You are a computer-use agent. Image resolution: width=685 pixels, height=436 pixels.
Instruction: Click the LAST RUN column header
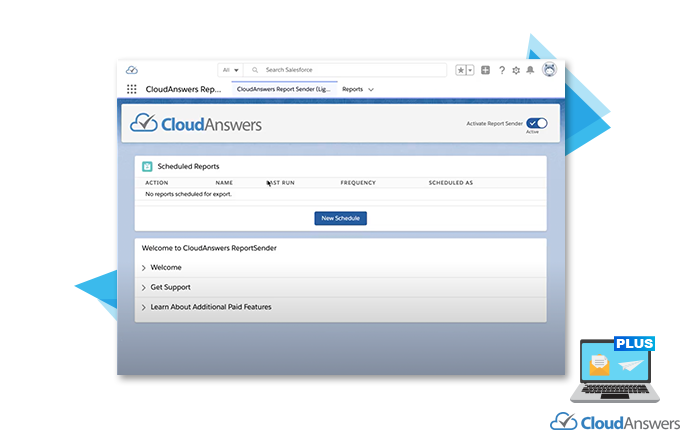pyautogui.click(x=281, y=183)
